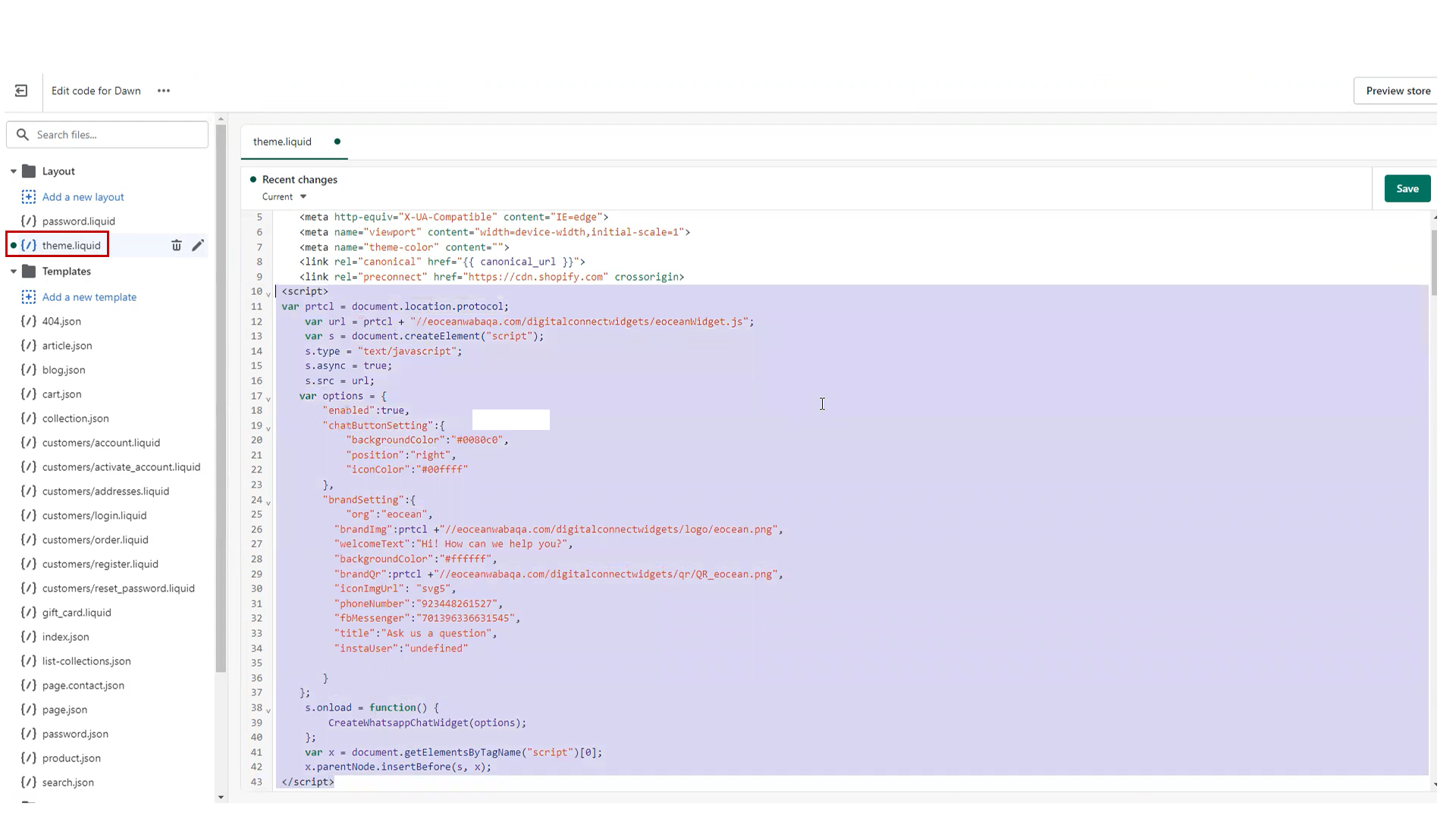The width and height of the screenshot is (1456, 819).
Task: Click the green Save button
Action: pos(1407,189)
